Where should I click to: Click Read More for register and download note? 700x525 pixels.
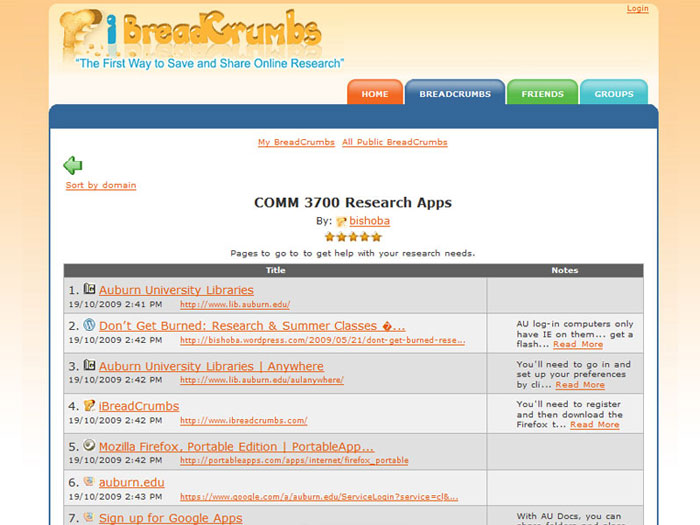[595, 425]
